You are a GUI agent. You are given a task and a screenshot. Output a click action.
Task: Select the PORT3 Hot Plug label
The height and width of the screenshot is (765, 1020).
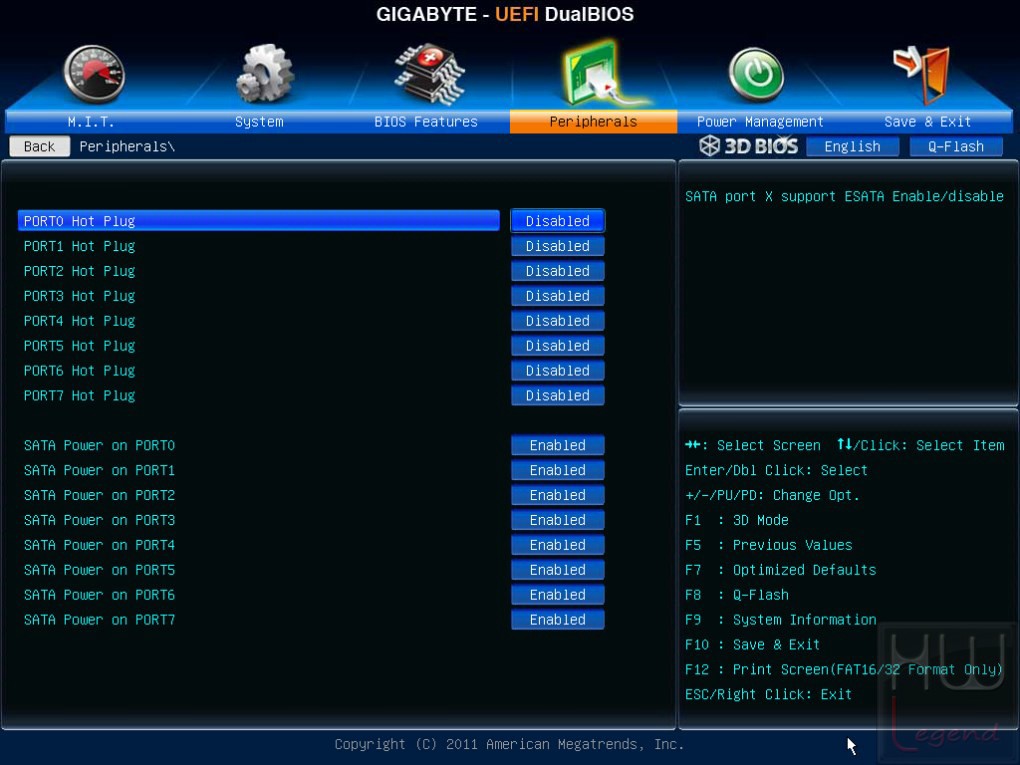point(79,296)
